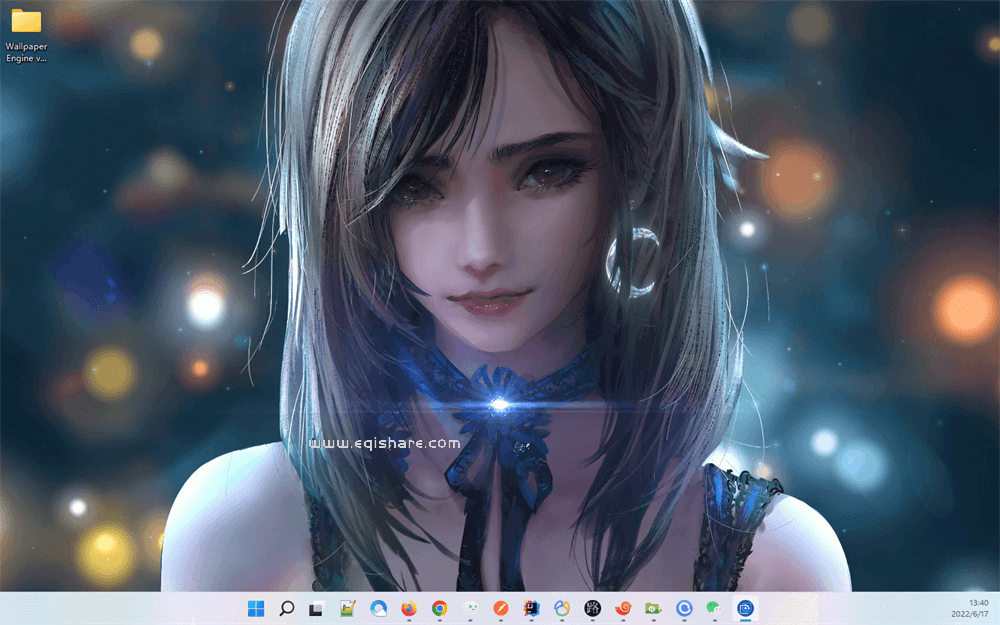Open Google Chrome

438,608
